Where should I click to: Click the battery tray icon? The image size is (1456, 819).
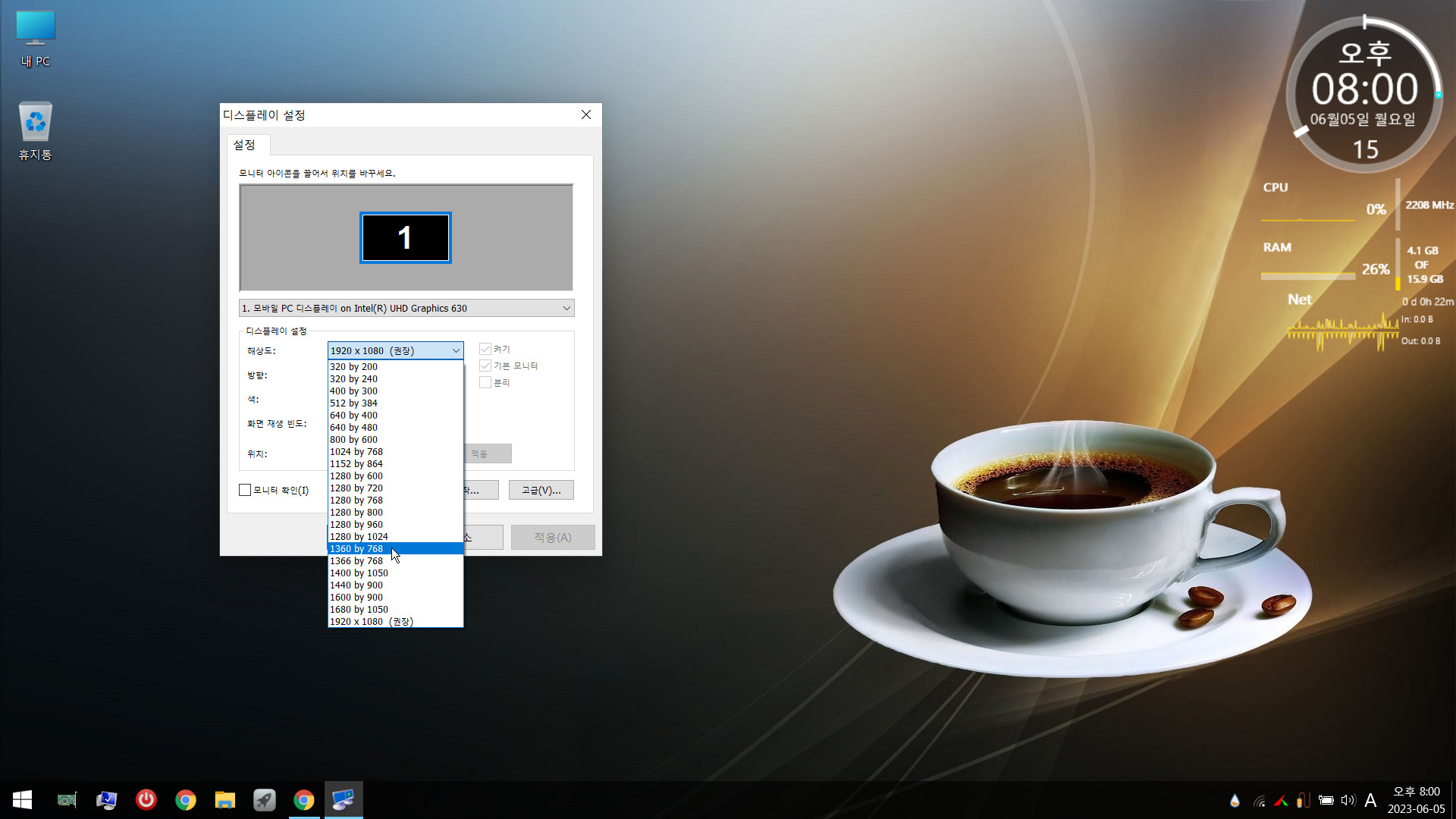pyautogui.click(x=1326, y=801)
